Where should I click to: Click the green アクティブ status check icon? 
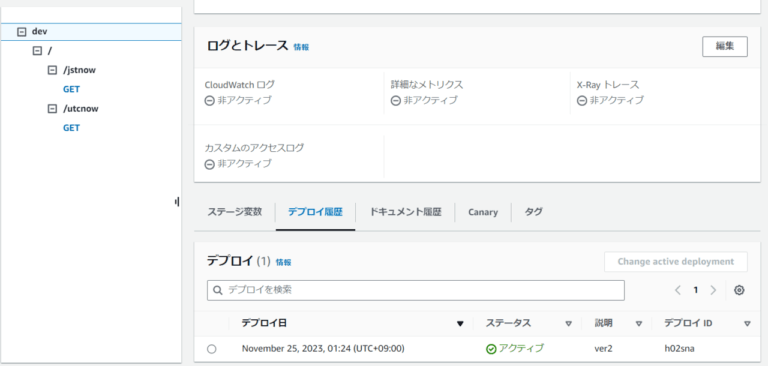pos(491,349)
